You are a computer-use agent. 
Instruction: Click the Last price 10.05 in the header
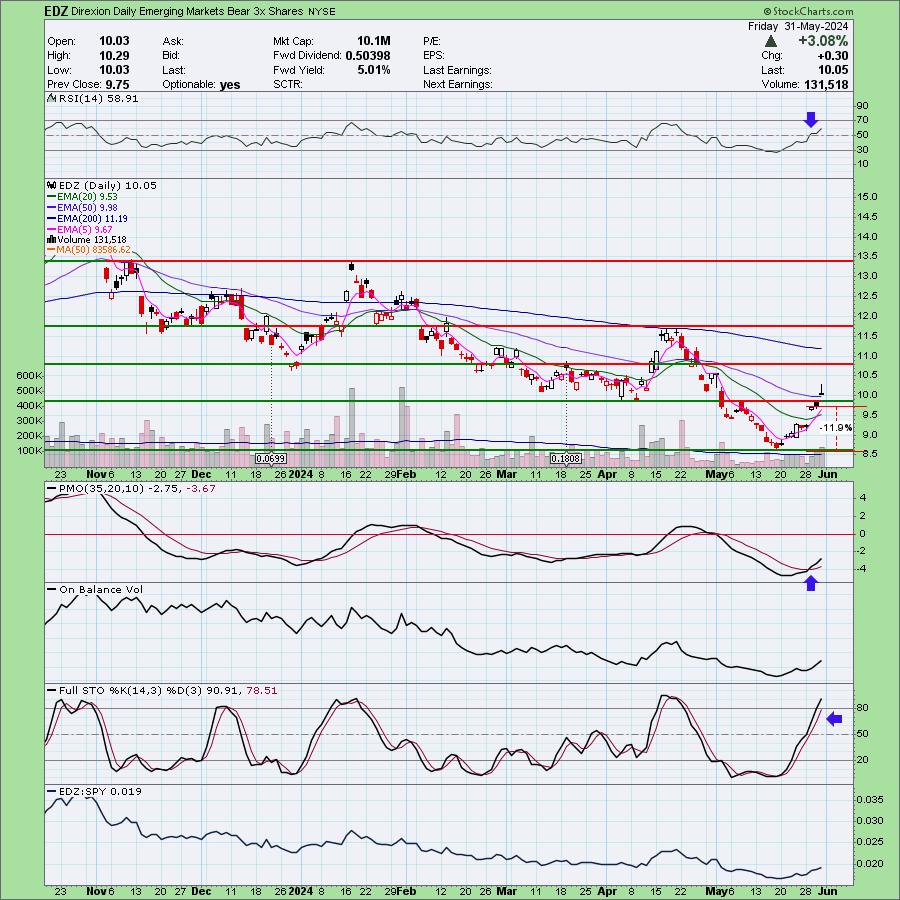point(834,70)
